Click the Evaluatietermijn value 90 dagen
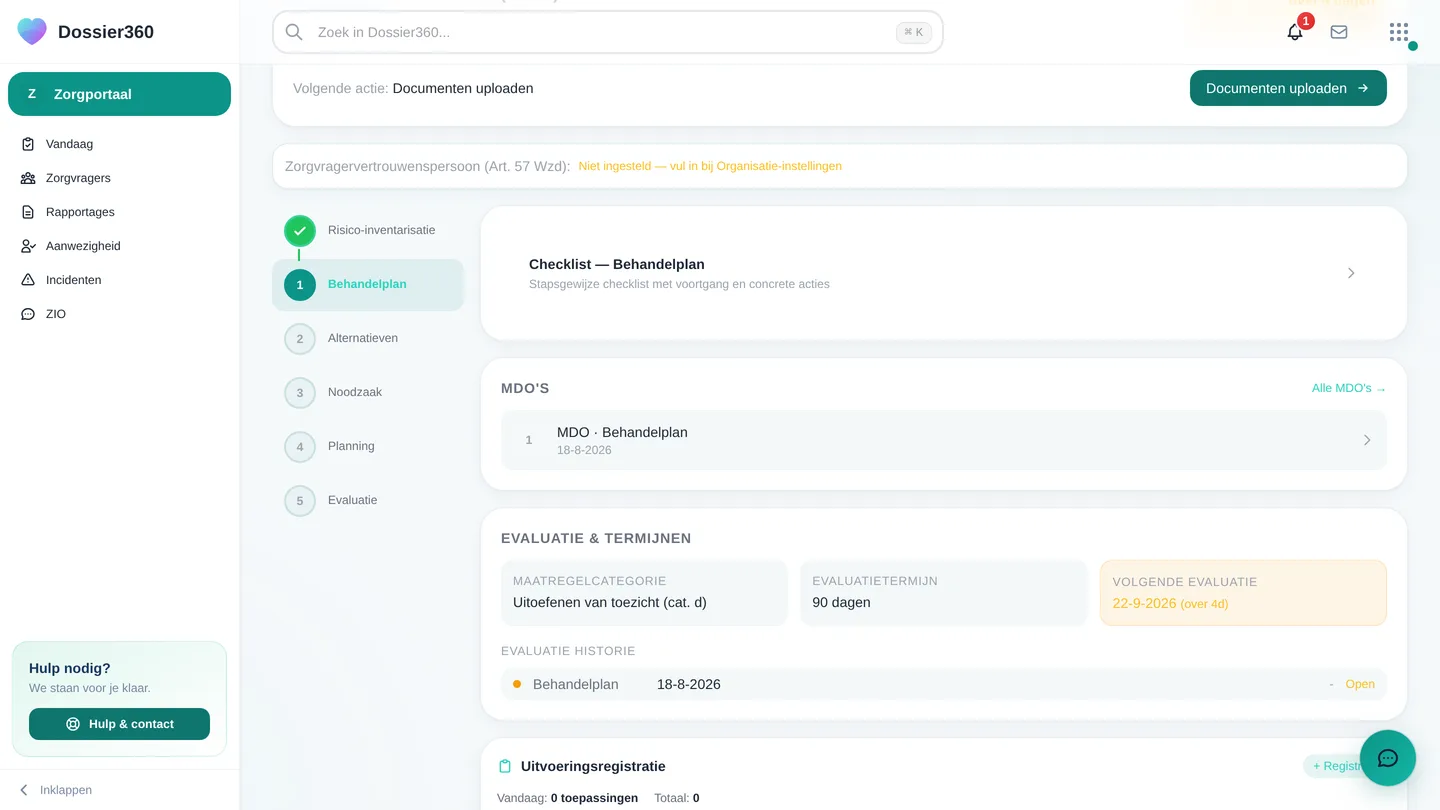The width and height of the screenshot is (1440, 810). pyautogui.click(x=841, y=602)
